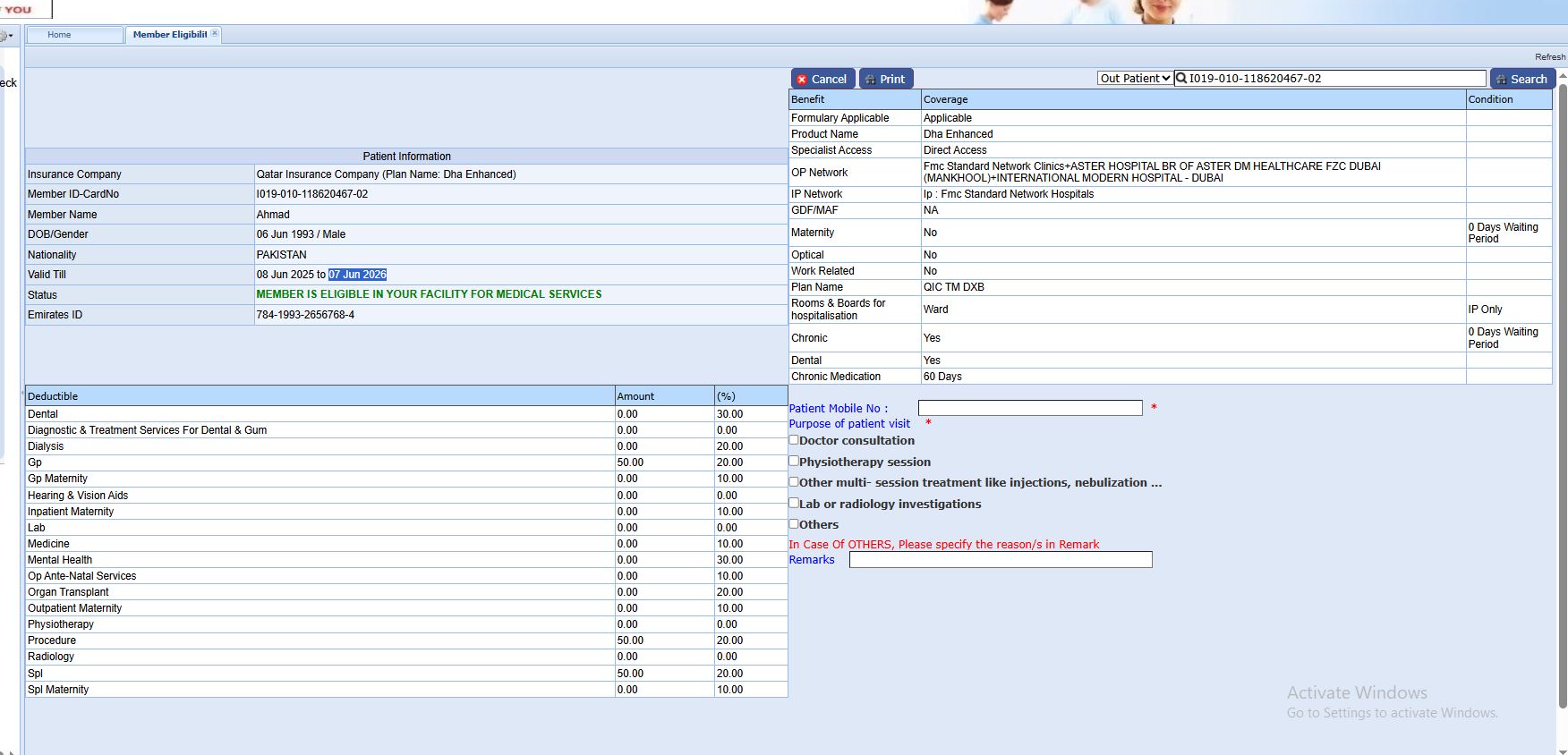Click magnifier icon in member ID search box
1568x755 pixels.
pos(1181,78)
